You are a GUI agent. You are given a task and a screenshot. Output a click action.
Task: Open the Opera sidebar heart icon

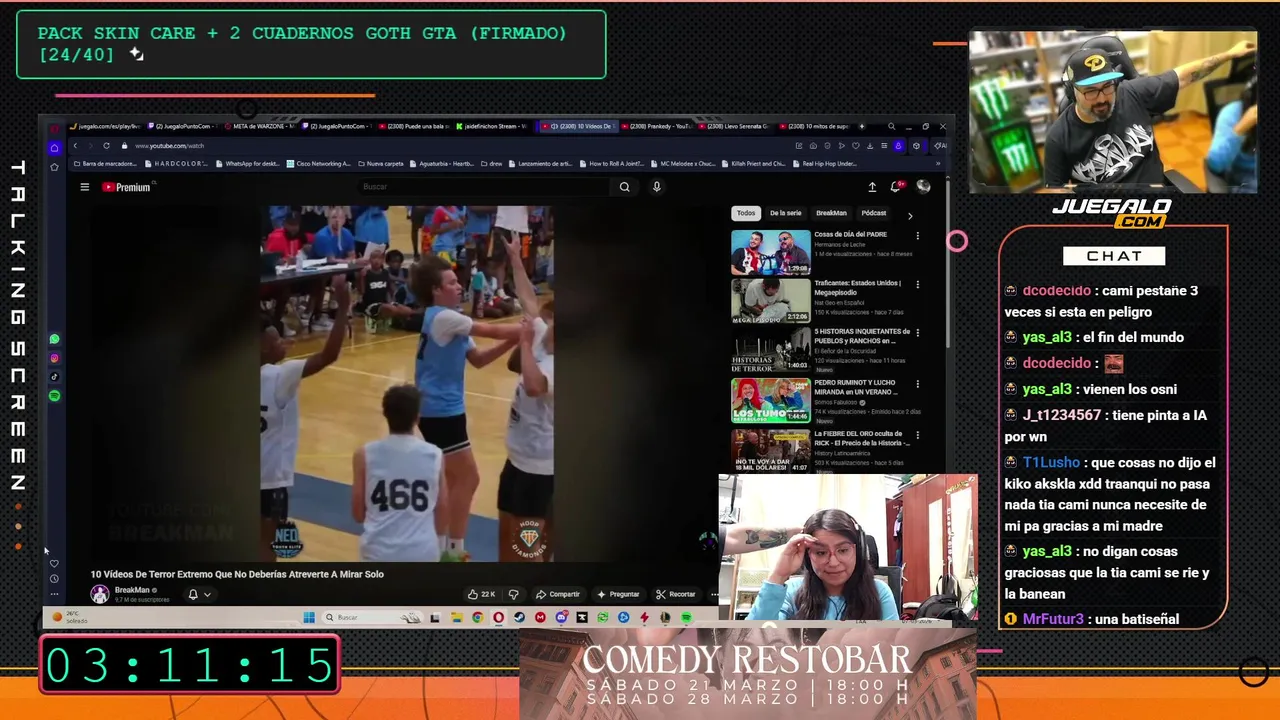54,563
